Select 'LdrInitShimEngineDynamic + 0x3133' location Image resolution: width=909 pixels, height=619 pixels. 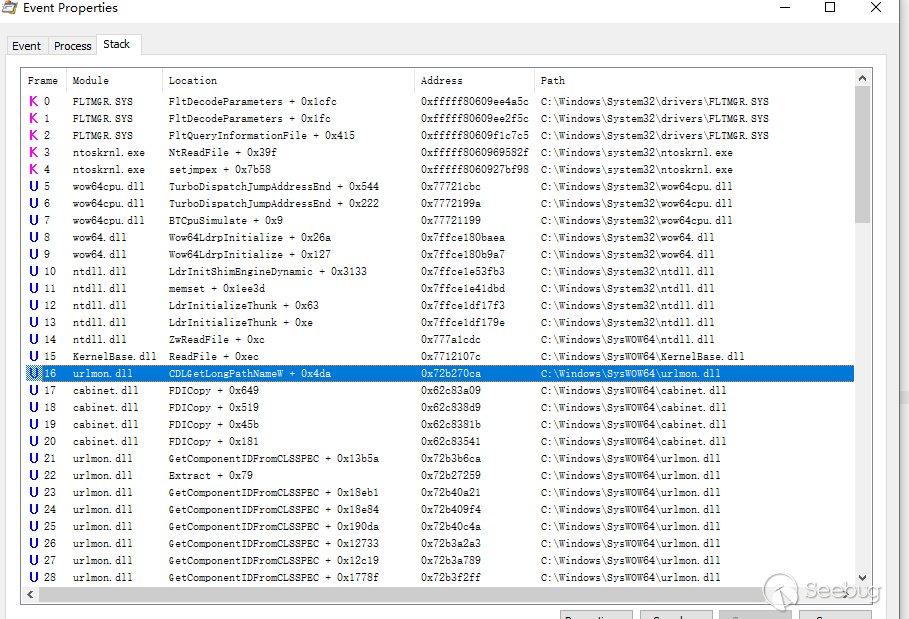point(267,271)
